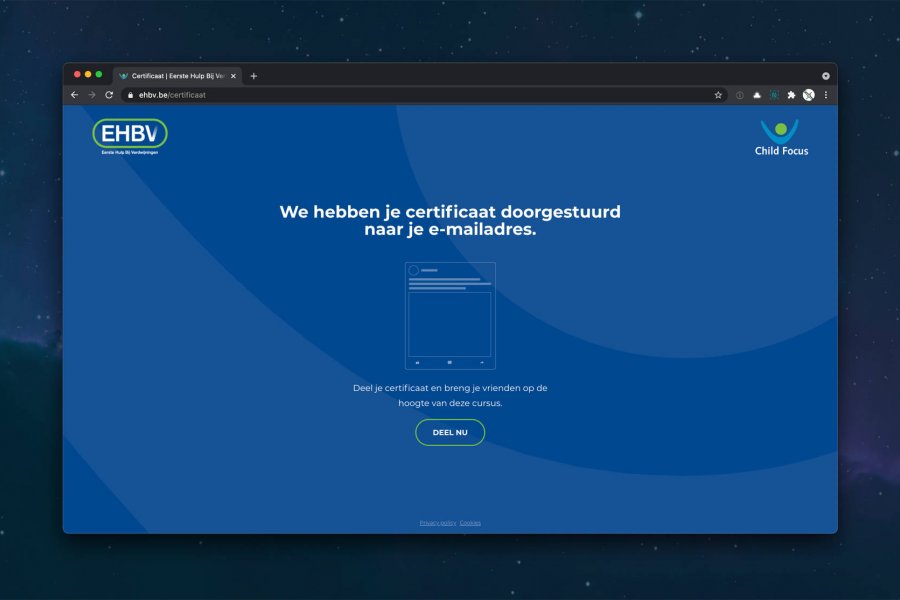Open the Privacy policy link
This screenshot has height=600, width=900.
tap(438, 523)
